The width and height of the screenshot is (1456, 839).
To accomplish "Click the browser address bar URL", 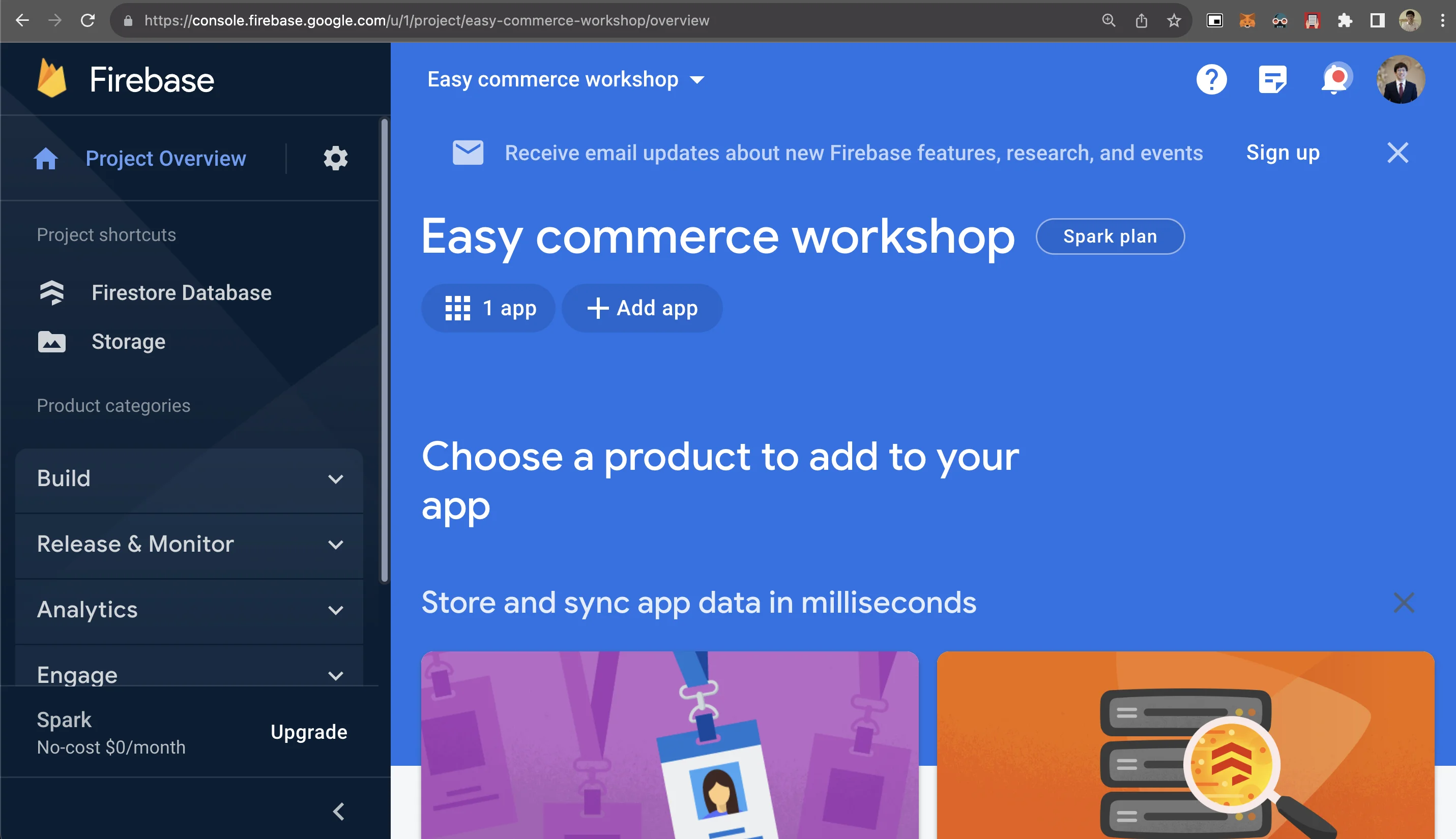I will [x=426, y=21].
